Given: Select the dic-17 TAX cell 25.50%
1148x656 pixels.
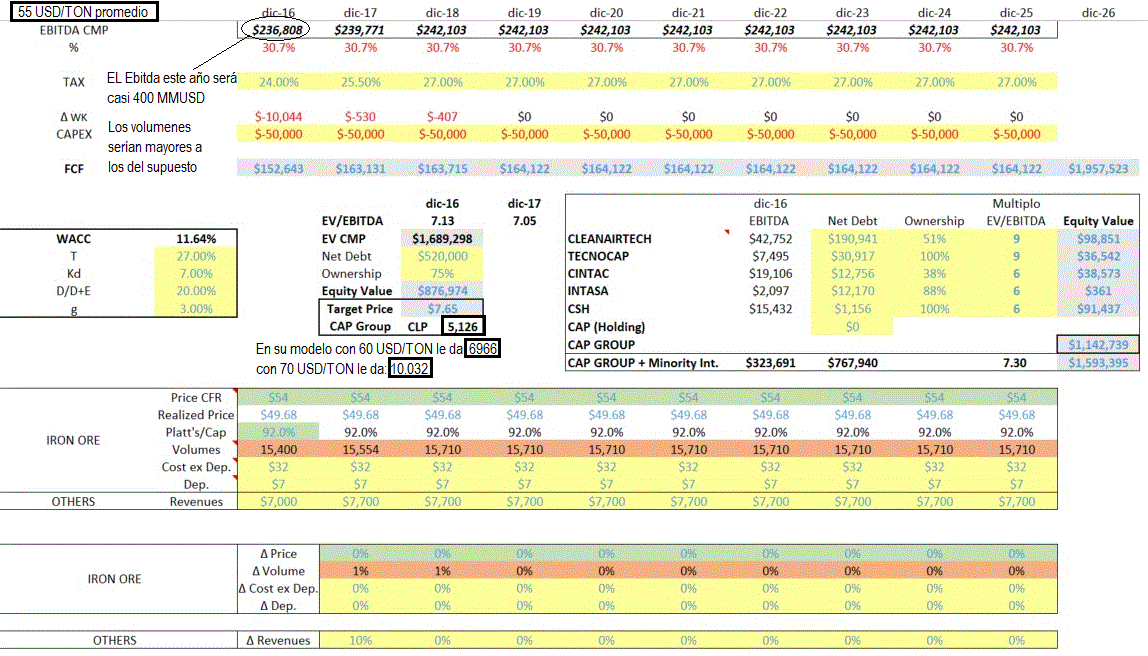Looking at the screenshot, I should point(360,82).
